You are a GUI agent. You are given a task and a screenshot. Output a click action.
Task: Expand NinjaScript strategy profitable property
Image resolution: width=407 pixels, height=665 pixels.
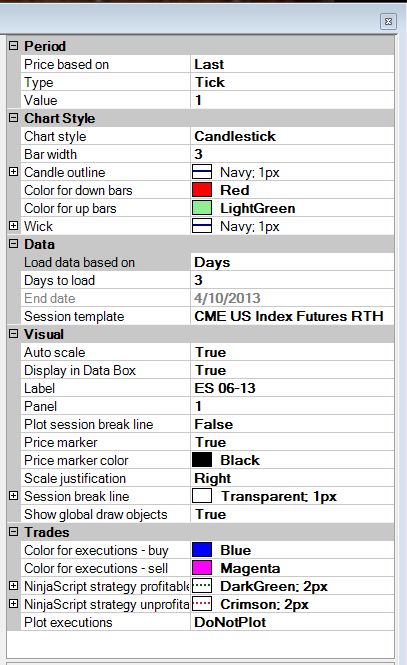pyautogui.click(x=14, y=586)
